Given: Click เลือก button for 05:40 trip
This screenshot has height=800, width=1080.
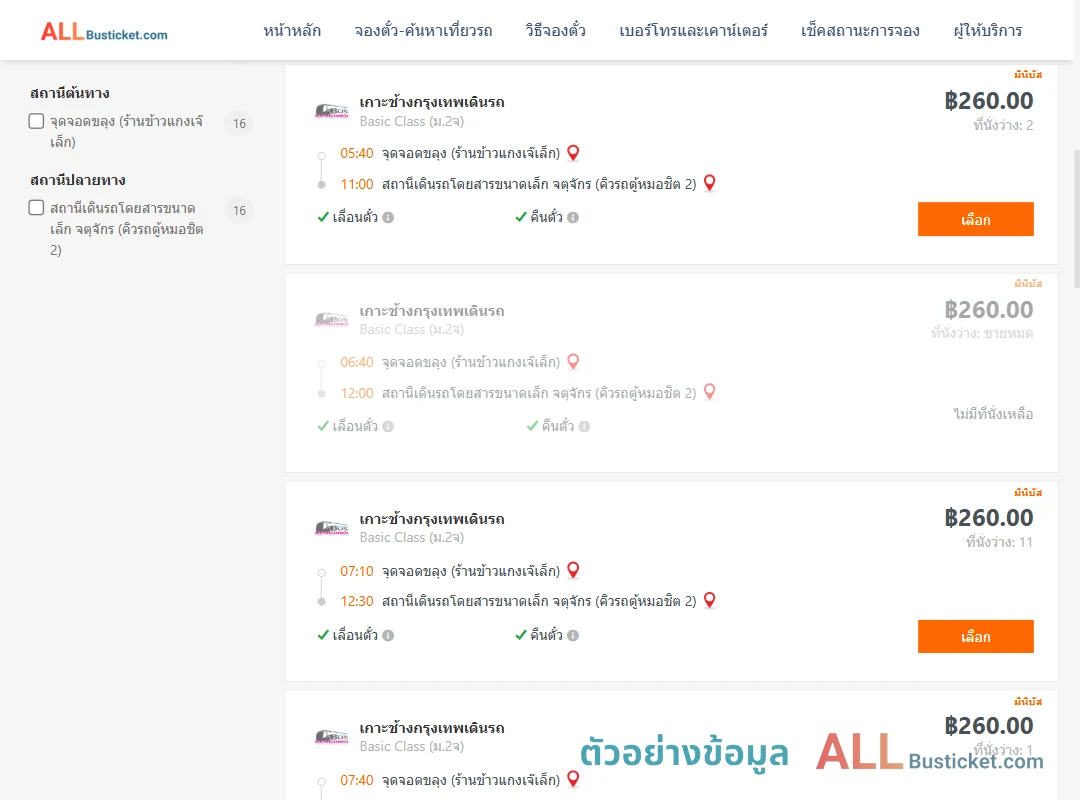Looking at the screenshot, I should [975, 219].
